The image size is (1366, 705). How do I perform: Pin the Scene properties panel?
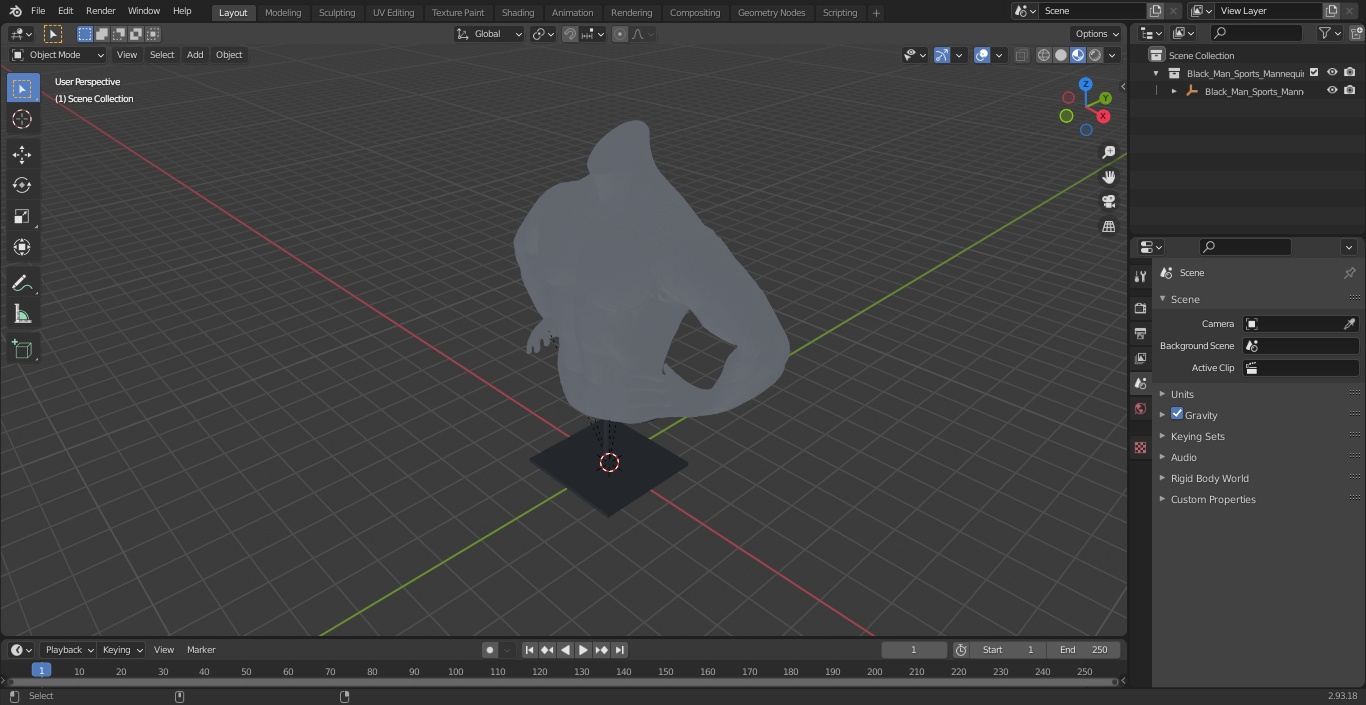click(1349, 273)
